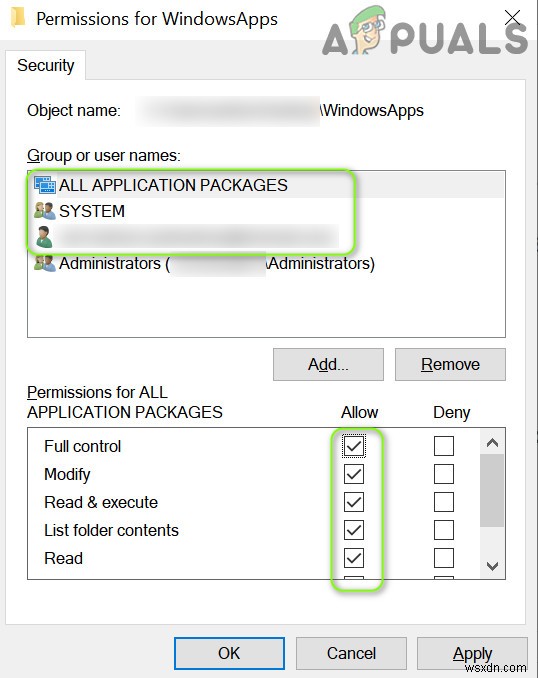Select the SYSTEM group icon
Screen dimensions: 538x678
[x=45, y=211]
